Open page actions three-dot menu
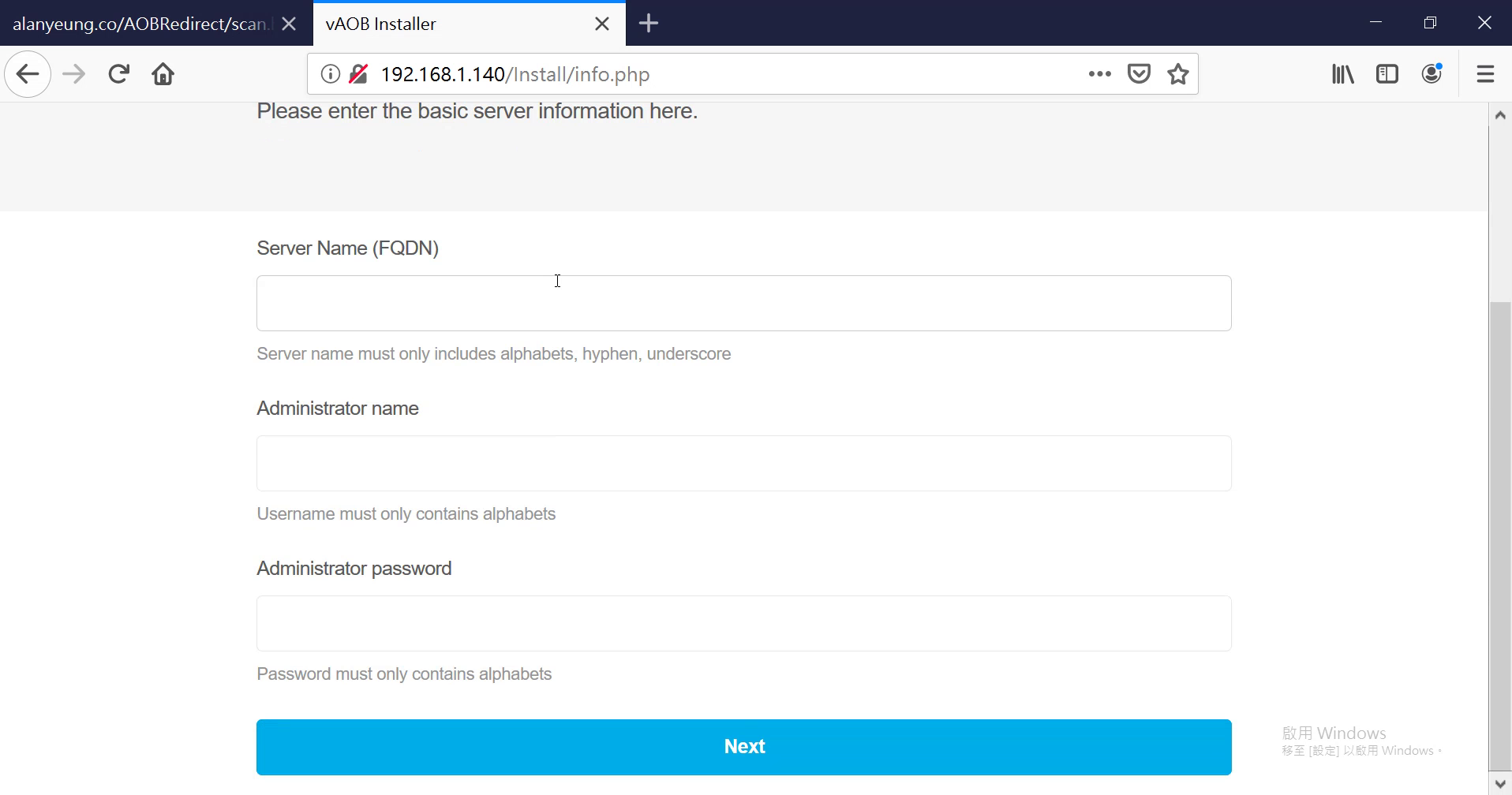This screenshot has width=1512, height=795. 1099,74
